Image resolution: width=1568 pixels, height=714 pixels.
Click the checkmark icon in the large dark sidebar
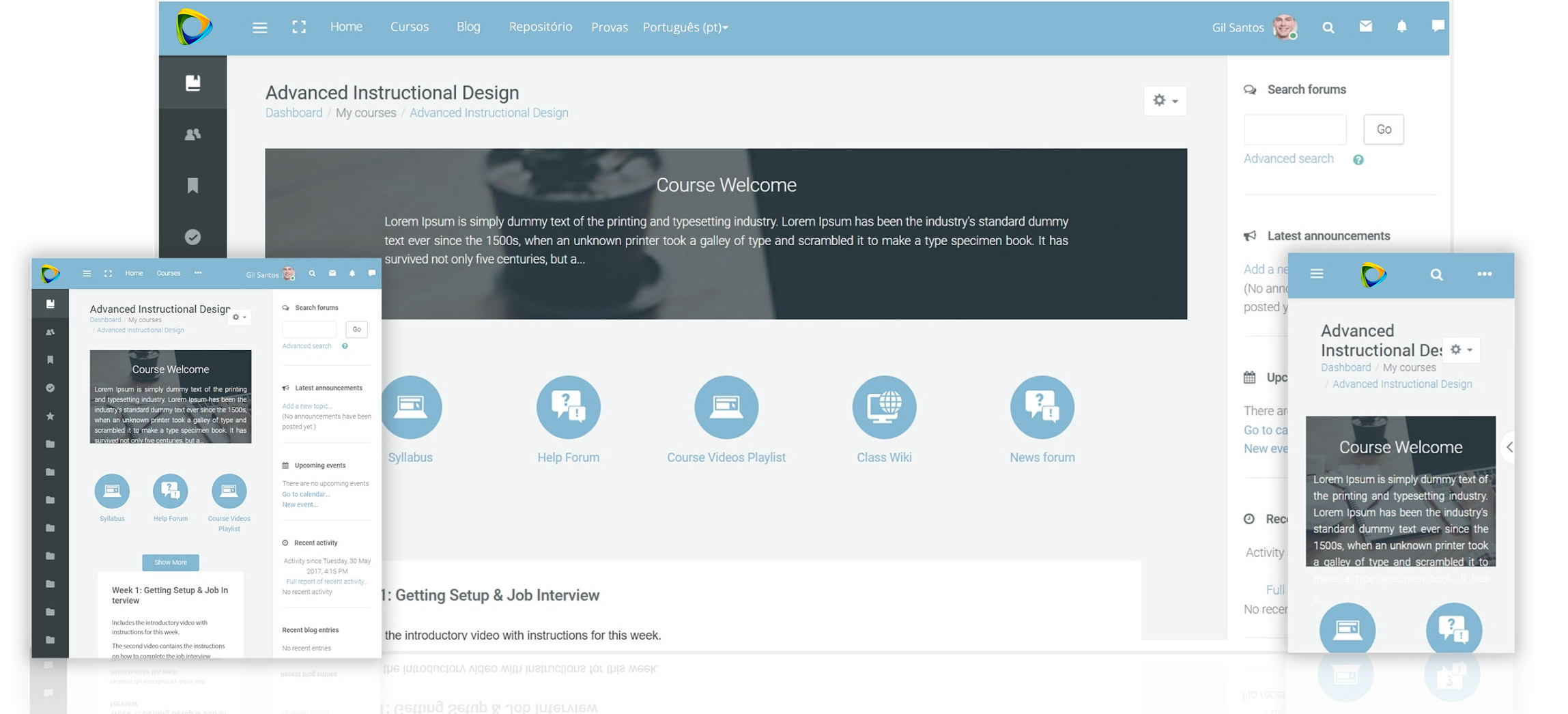pos(193,237)
